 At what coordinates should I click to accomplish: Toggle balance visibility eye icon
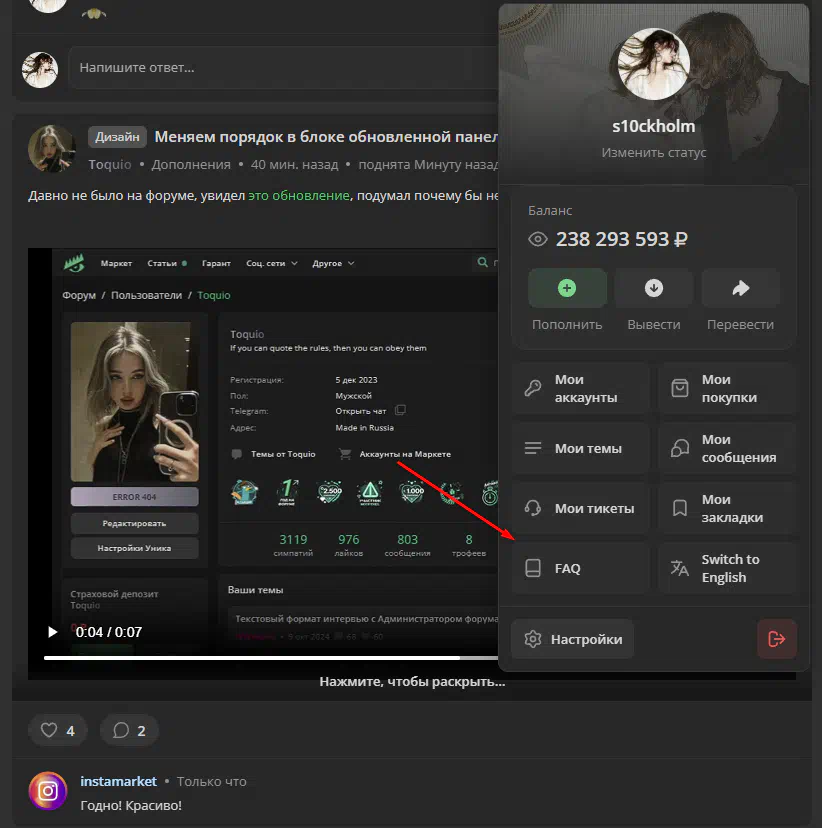pyautogui.click(x=538, y=239)
